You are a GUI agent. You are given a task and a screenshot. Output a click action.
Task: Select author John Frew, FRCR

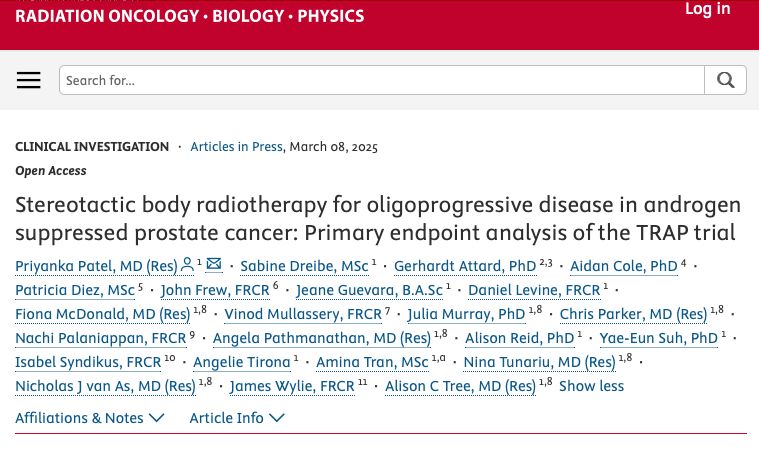[x=215, y=290]
